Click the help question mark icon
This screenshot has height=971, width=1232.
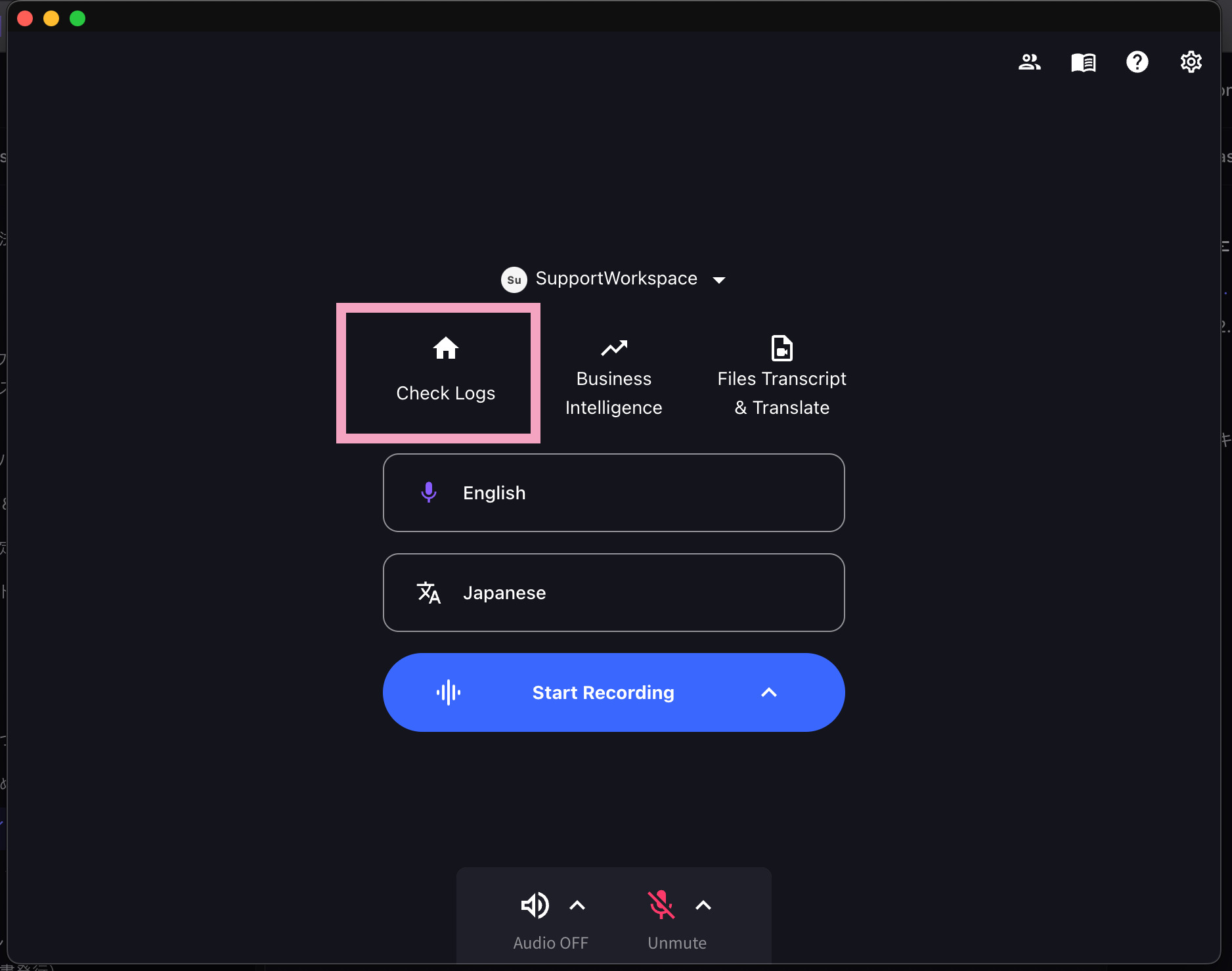coord(1137,62)
